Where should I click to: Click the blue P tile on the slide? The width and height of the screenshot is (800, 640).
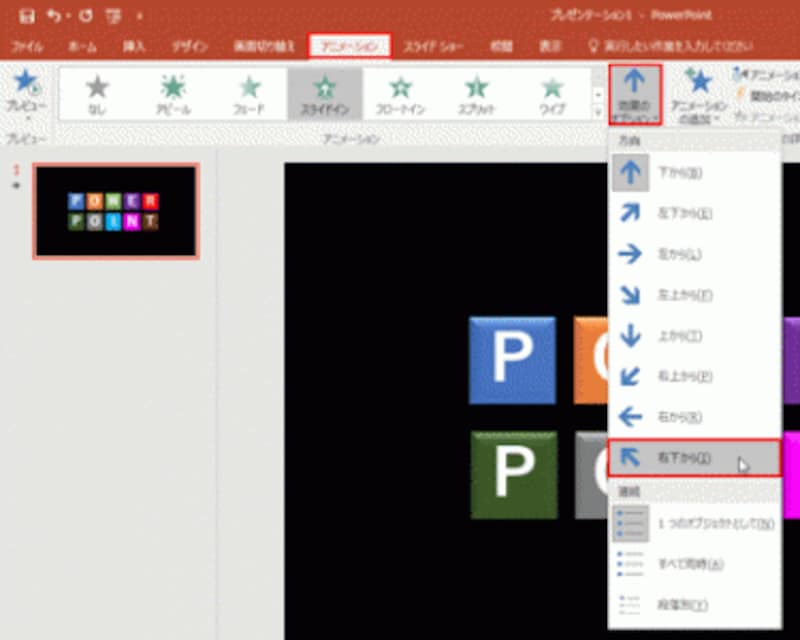512,360
